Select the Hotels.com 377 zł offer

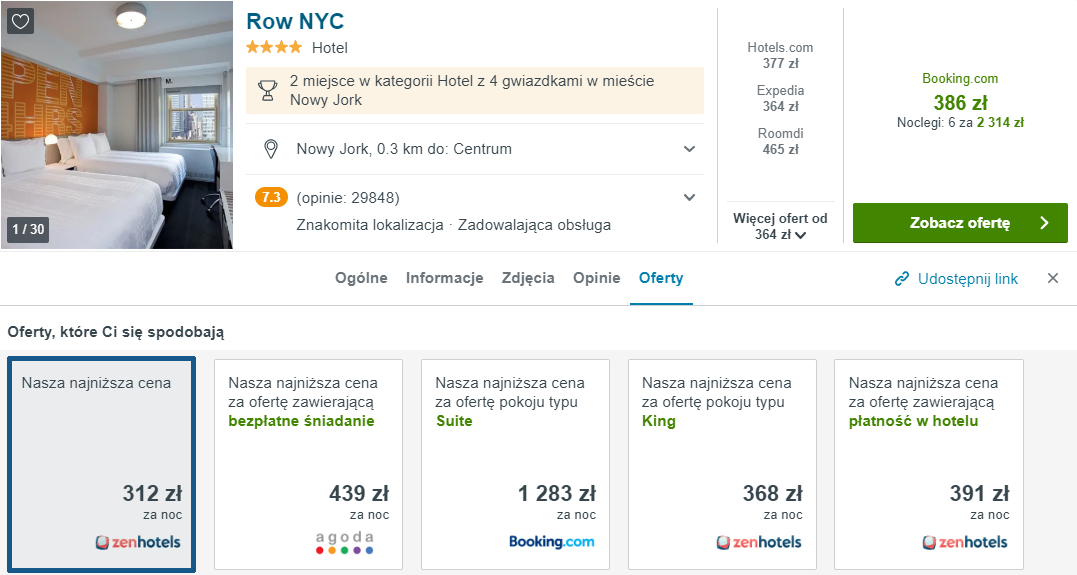(x=780, y=56)
